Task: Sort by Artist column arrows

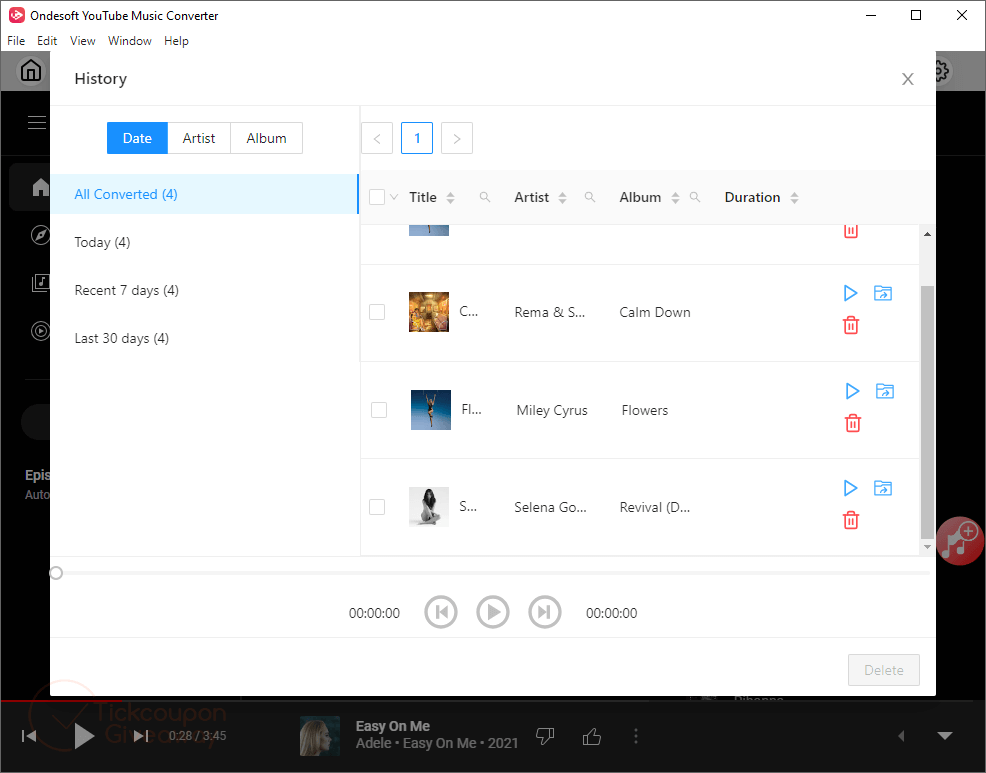Action: (x=562, y=197)
